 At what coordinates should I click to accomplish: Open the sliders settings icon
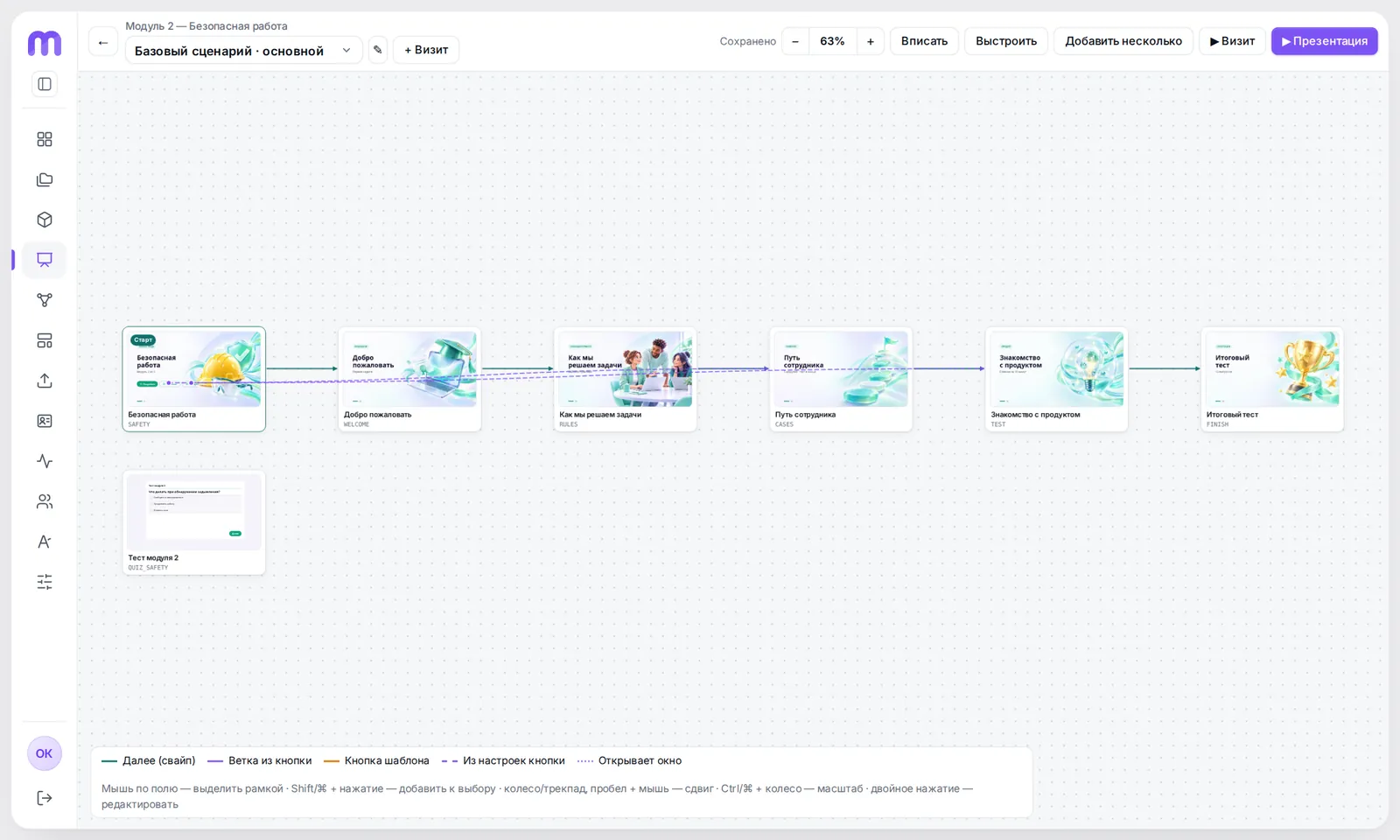pos(45,582)
